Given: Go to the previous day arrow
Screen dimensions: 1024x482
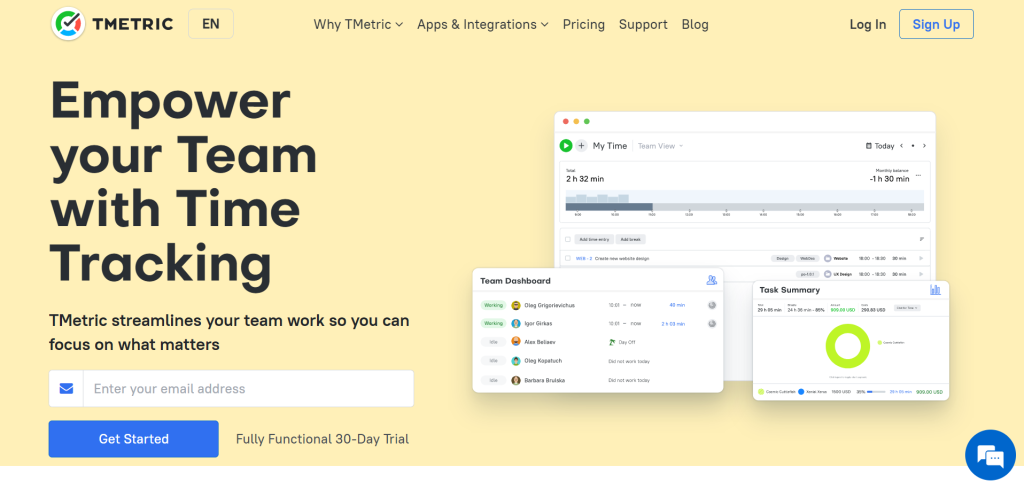Looking at the screenshot, I should point(902,146).
